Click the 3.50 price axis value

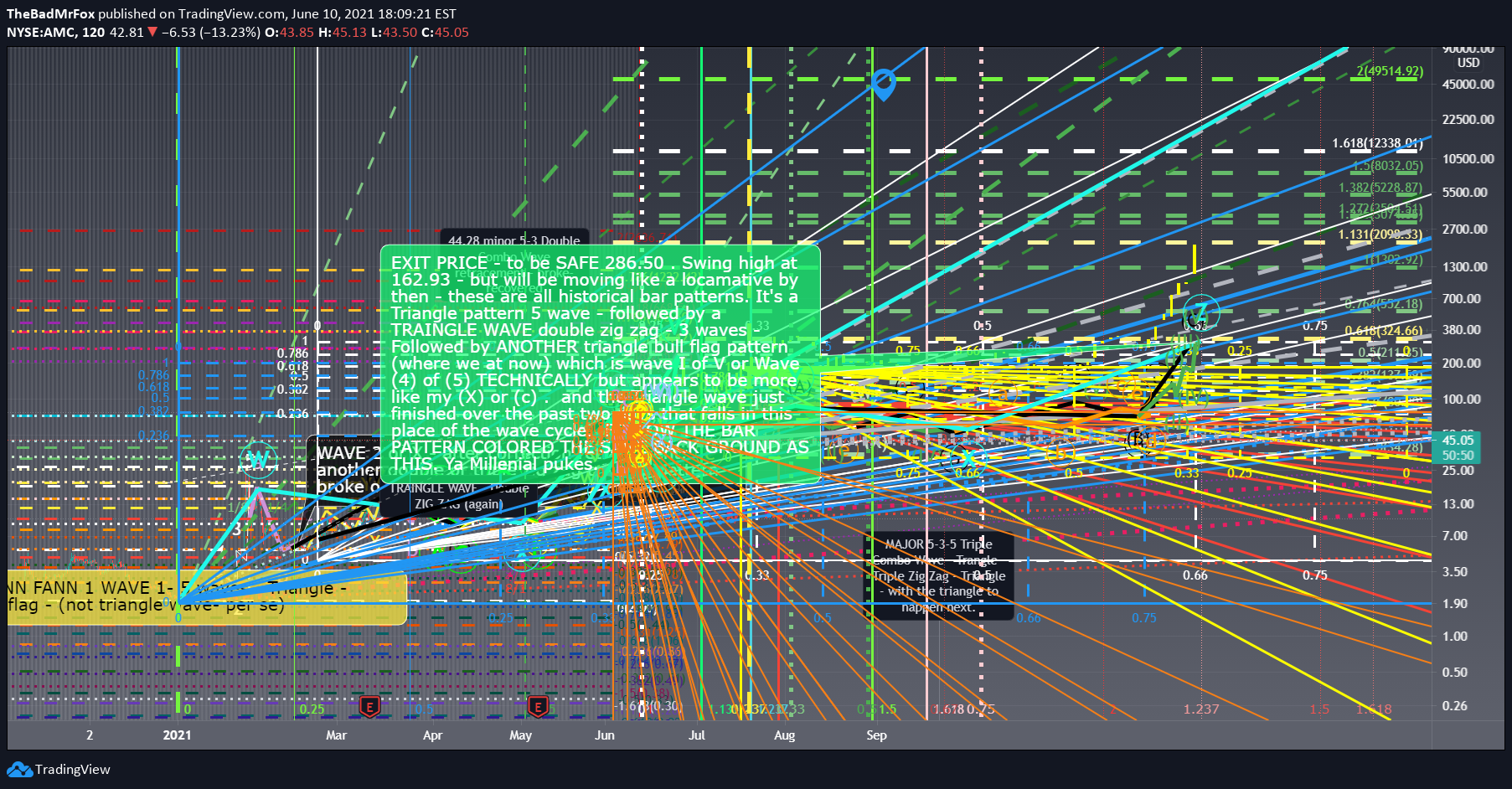click(1455, 571)
